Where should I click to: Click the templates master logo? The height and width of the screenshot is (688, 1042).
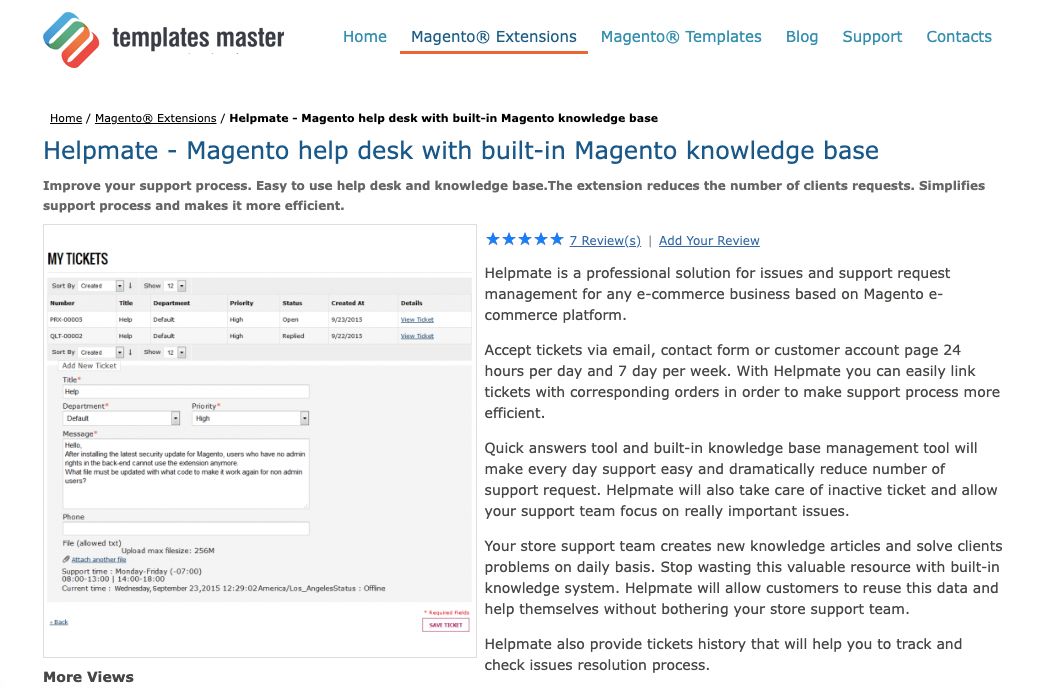pyautogui.click(x=160, y=38)
